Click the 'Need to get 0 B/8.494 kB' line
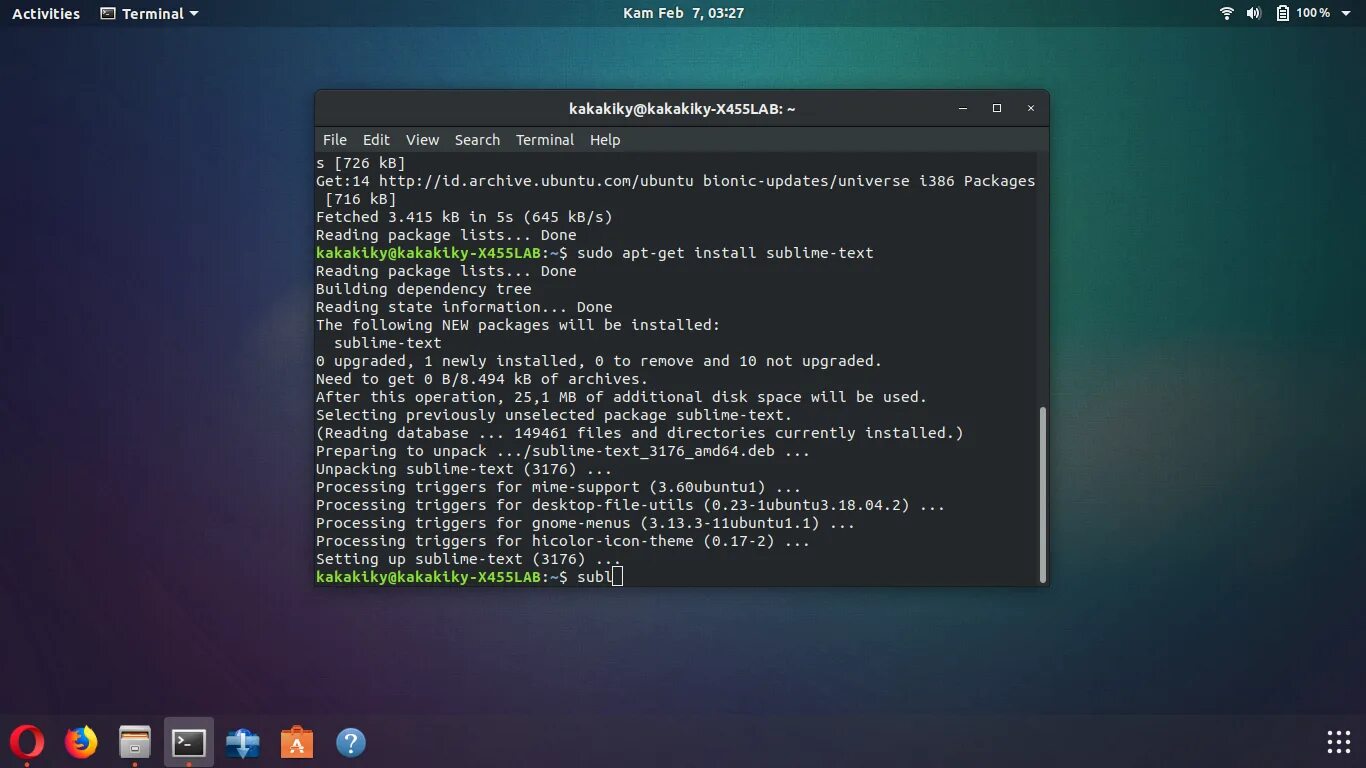 click(x=482, y=379)
